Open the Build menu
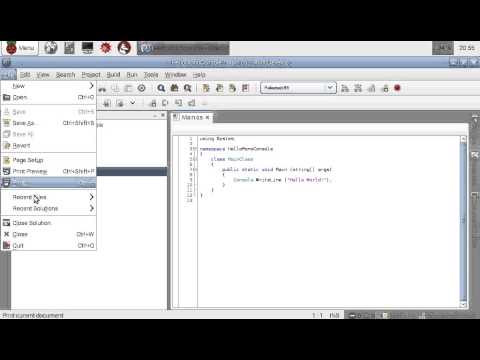The image size is (480, 360). (113, 75)
